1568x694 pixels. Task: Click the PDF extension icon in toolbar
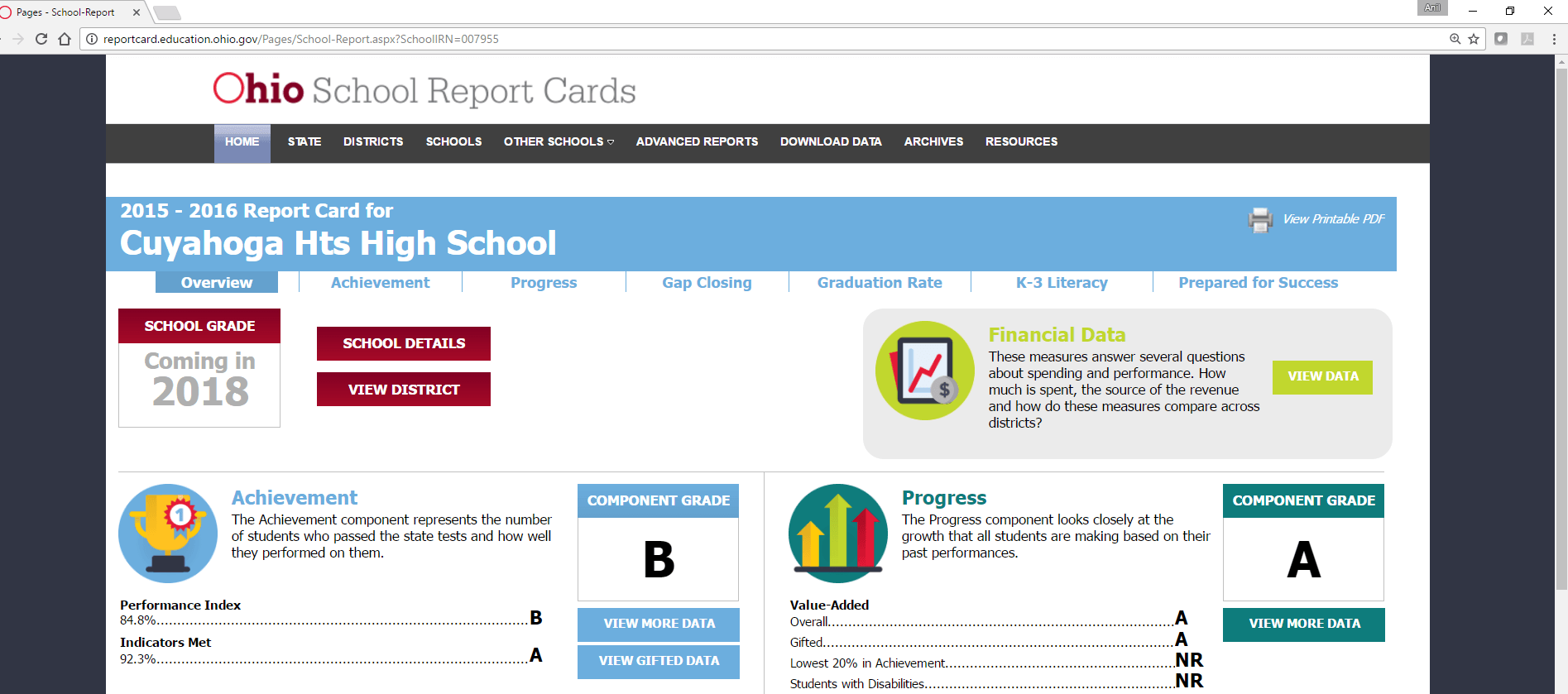click(x=1527, y=39)
